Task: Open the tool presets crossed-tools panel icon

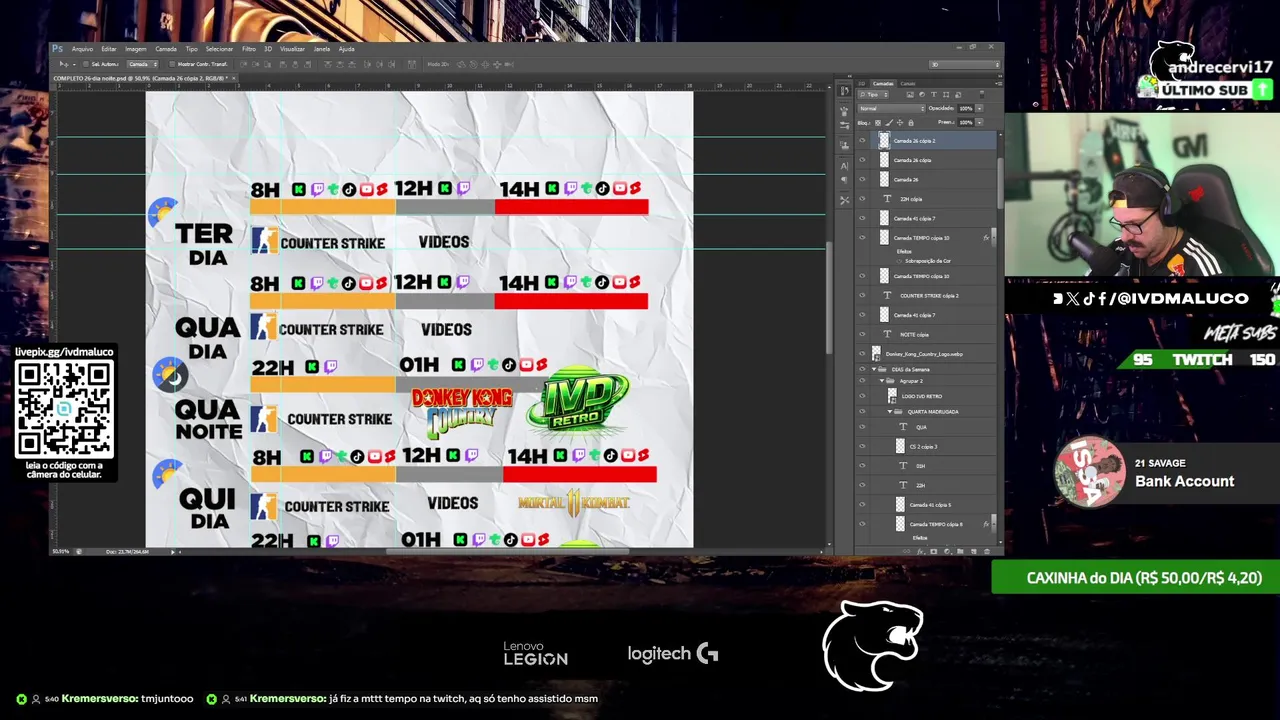Action: click(844, 200)
